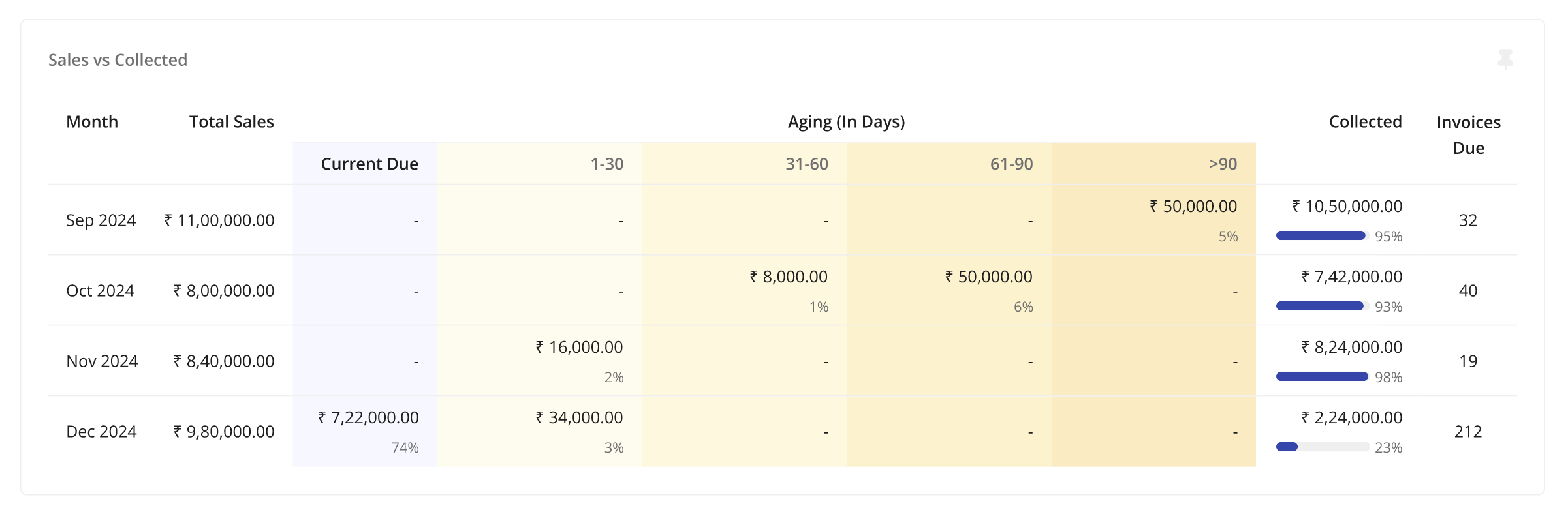The width and height of the screenshot is (1568, 510).
Task: Click the Sep 2024 collected progress bar
Action: click(x=1322, y=235)
